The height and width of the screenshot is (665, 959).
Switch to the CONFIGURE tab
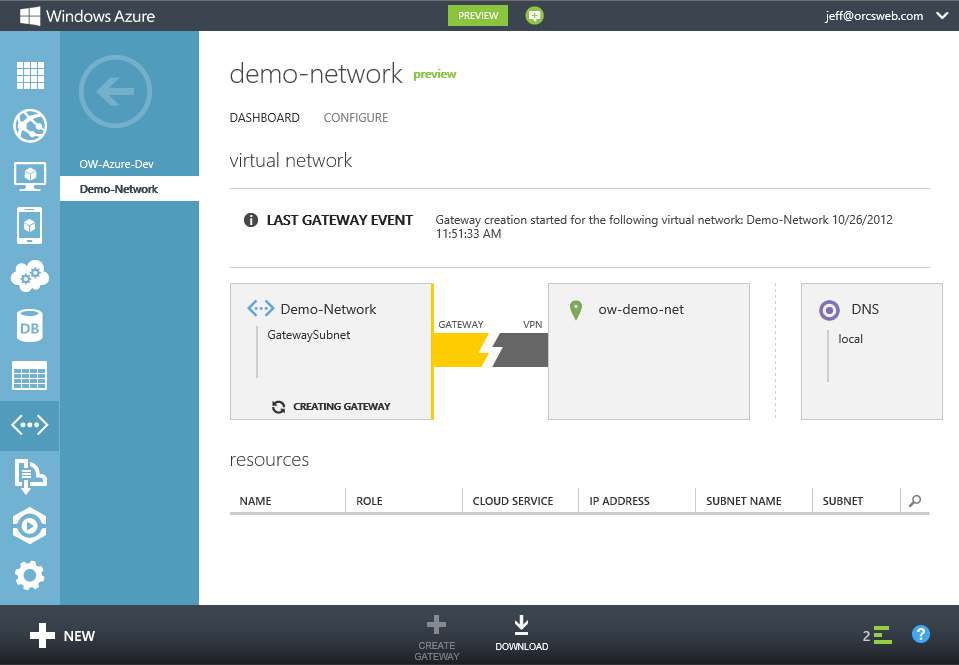pos(356,117)
